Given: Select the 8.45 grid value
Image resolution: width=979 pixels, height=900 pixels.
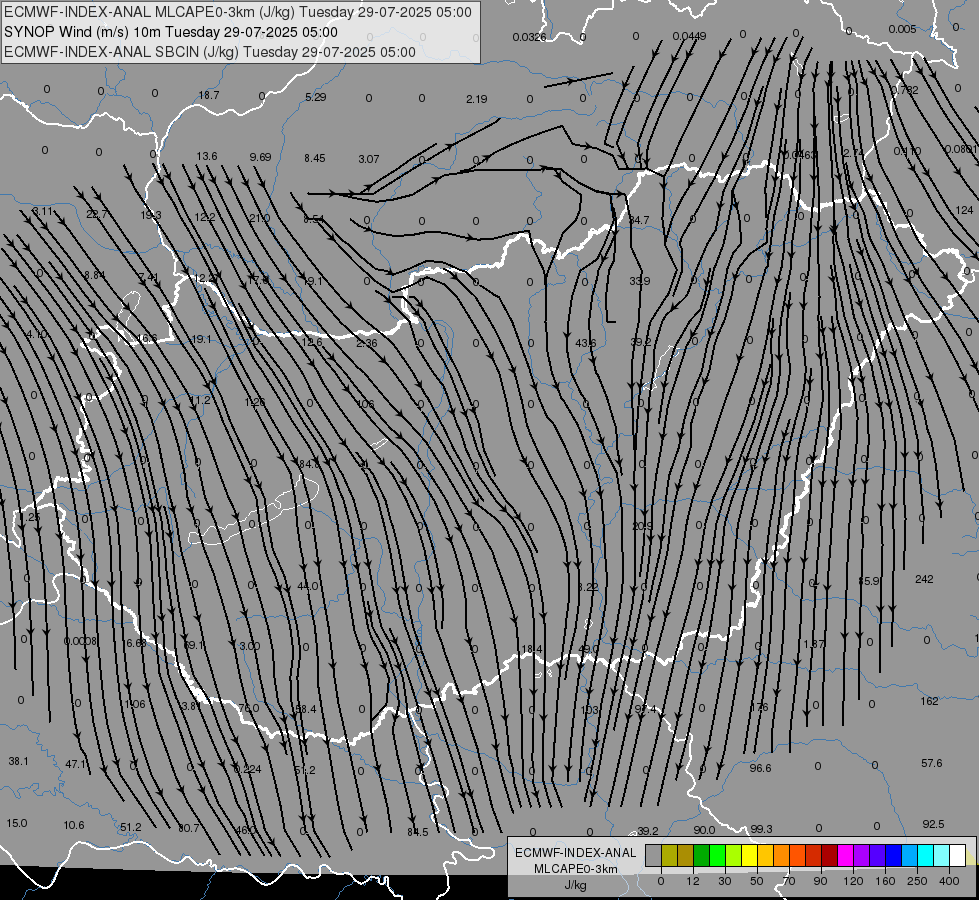Looking at the screenshot, I should (315, 158).
